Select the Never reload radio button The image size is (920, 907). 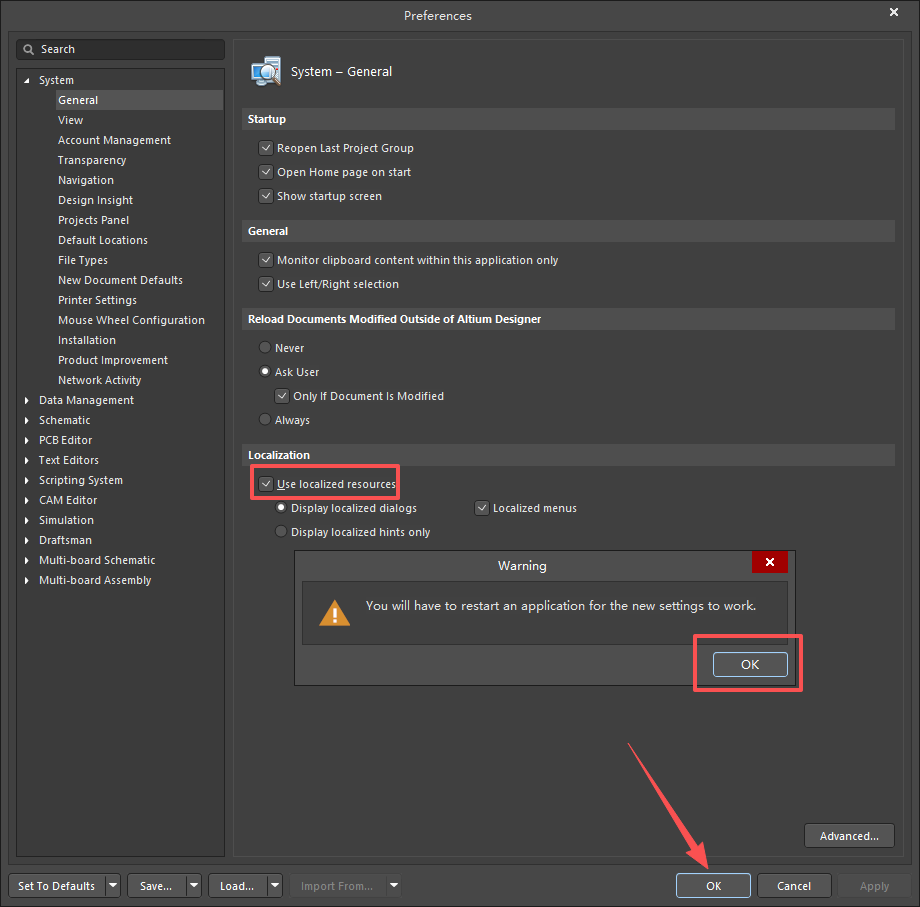tap(265, 348)
